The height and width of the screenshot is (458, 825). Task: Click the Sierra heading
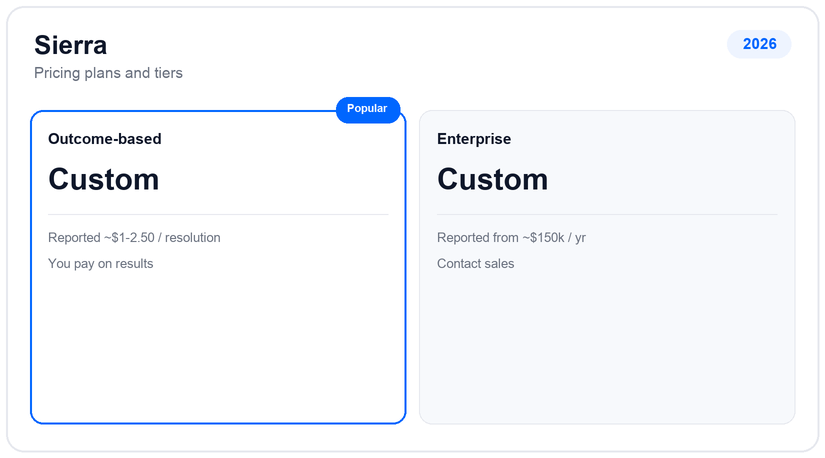pos(71,45)
